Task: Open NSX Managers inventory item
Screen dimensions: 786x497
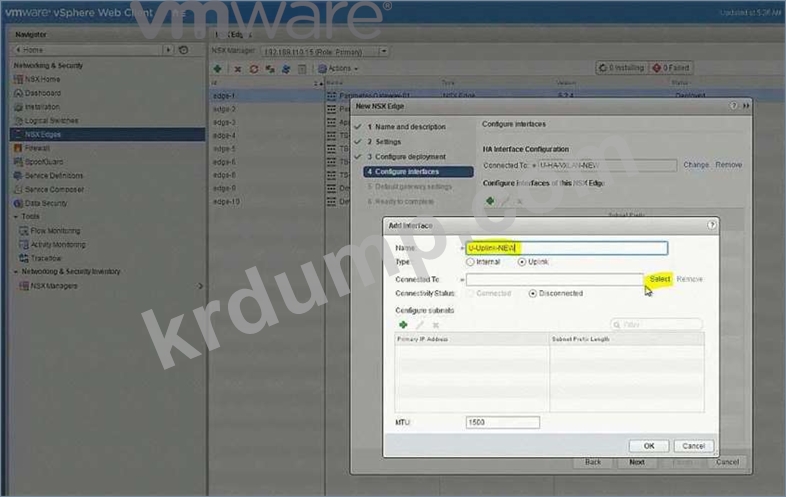Action: pos(54,286)
